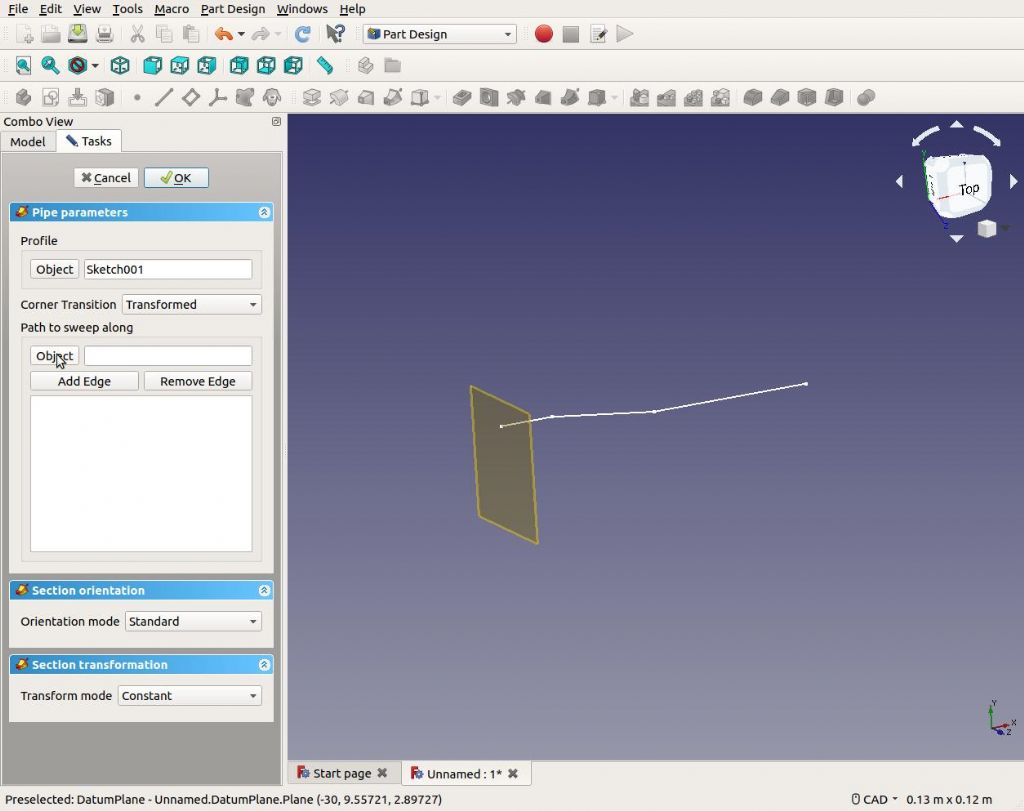Click the Refresh recompute icon
The height and width of the screenshot is (811, 1024).
pyautogui.click(x=302, y=34)
